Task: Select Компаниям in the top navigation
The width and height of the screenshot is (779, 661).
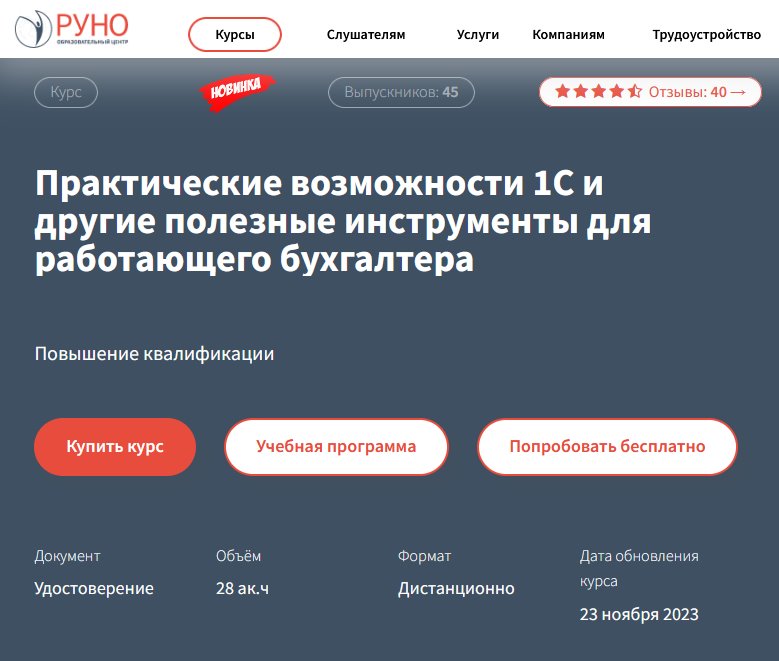Action: tap(568, 34)
